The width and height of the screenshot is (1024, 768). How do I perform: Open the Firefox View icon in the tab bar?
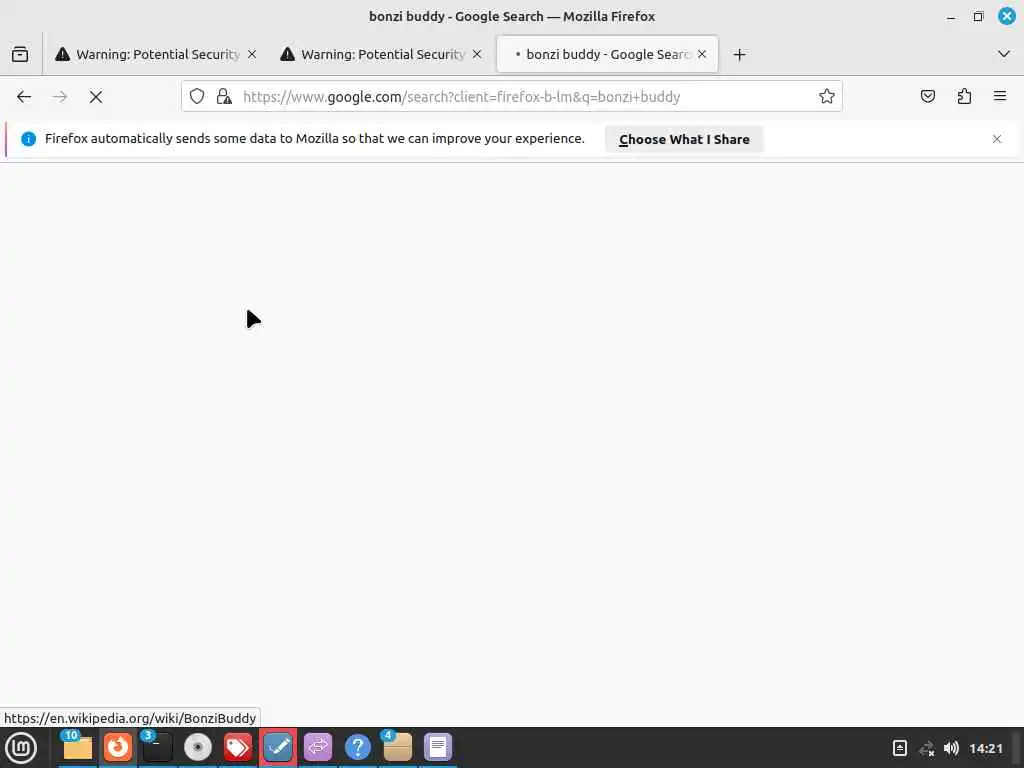20,54
